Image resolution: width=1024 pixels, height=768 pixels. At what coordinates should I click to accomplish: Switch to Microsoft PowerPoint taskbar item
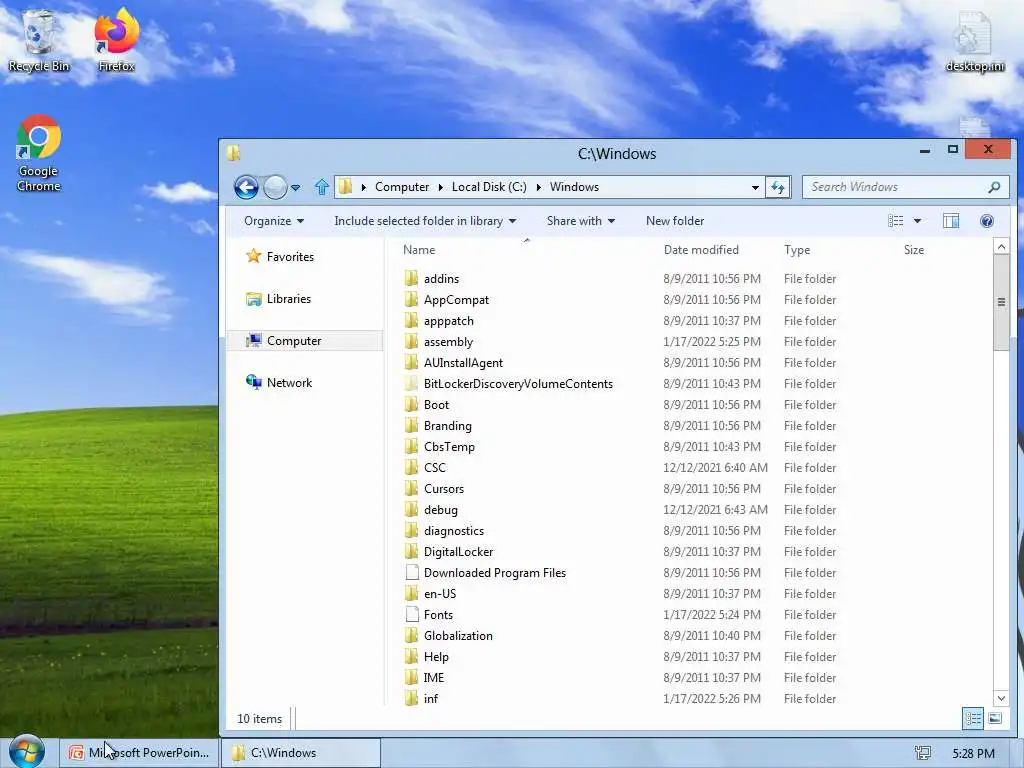(139, 753)
